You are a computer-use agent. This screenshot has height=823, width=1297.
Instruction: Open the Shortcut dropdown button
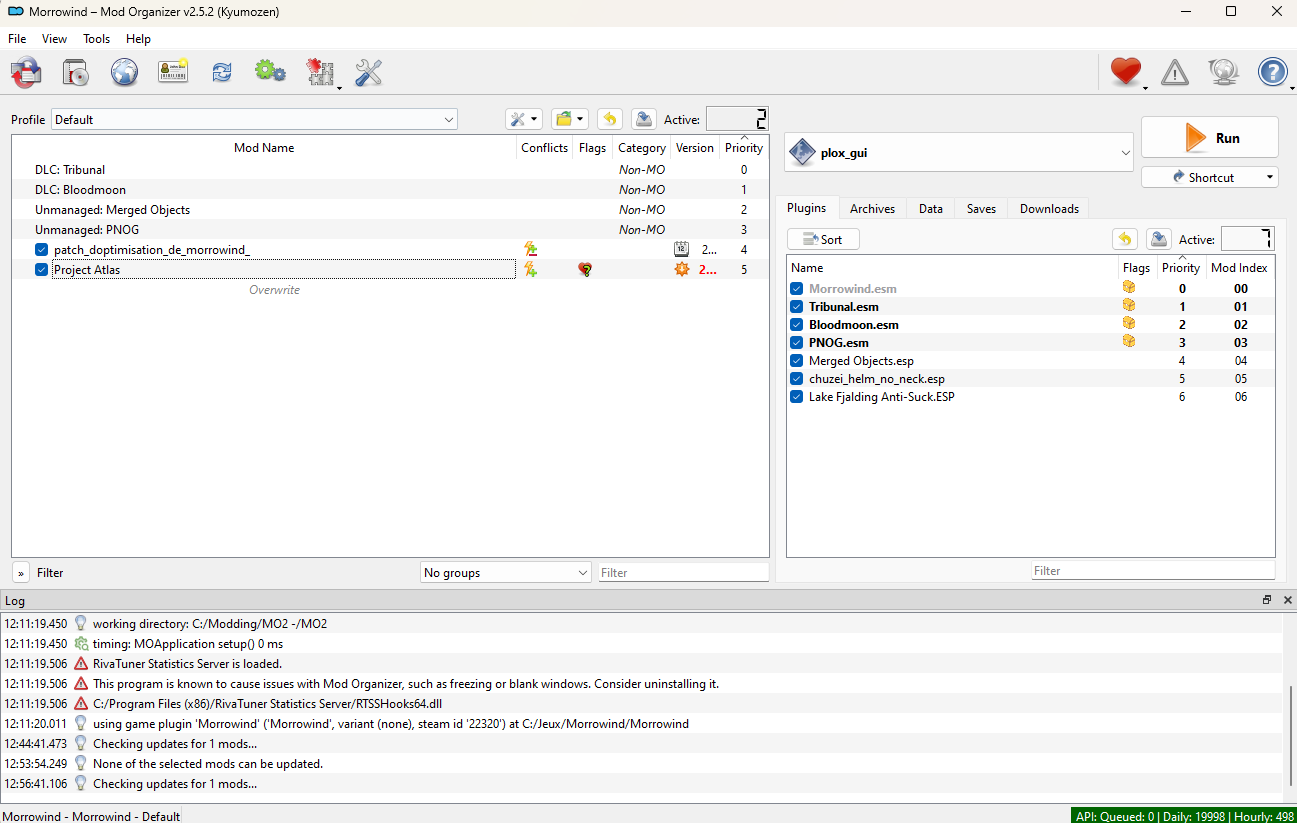pyautogui.click(x=1210, y=177)
